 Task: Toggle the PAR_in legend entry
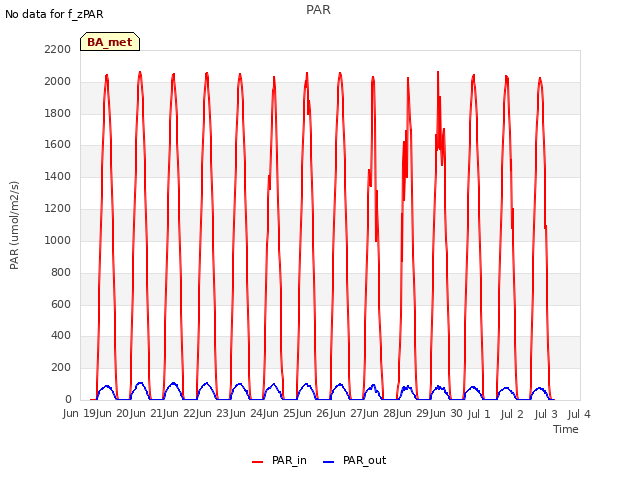coord(280,460)
